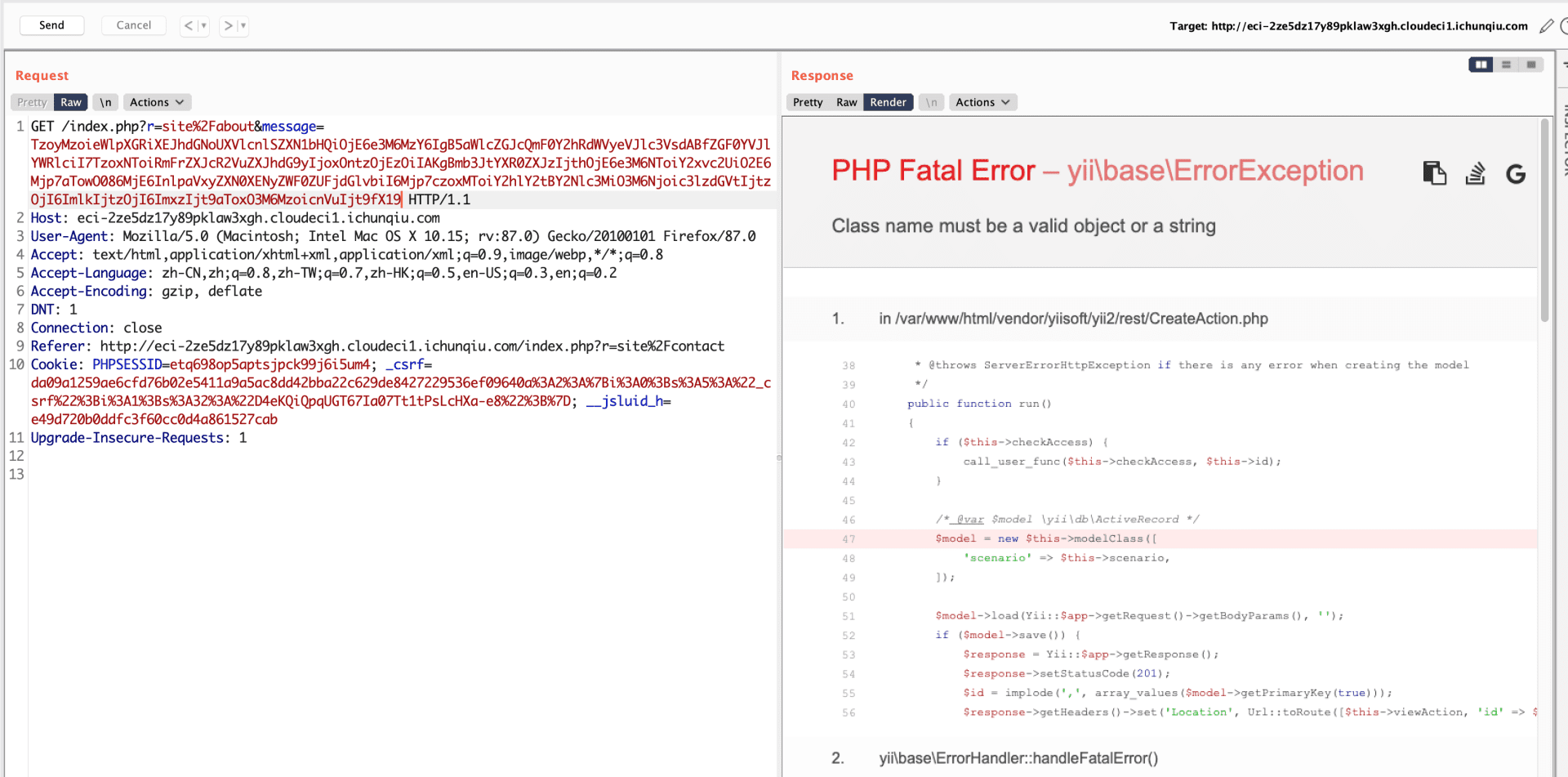Click 'Class name must be a valid object' message
The width and height of the screenshot is (1568, 777).
pyautogui.click(x=1023, y=226)
